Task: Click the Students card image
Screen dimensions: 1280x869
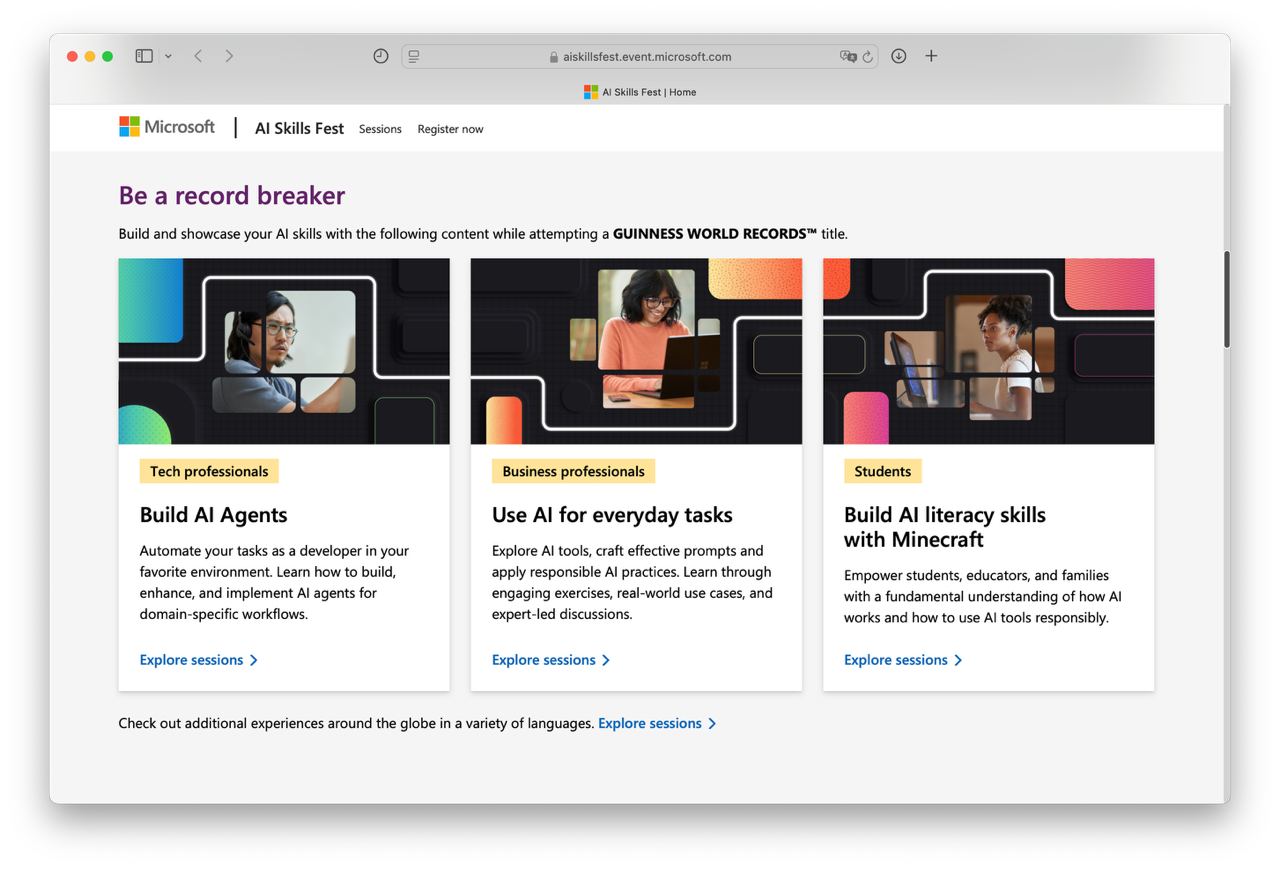Action: pos(988,351)
